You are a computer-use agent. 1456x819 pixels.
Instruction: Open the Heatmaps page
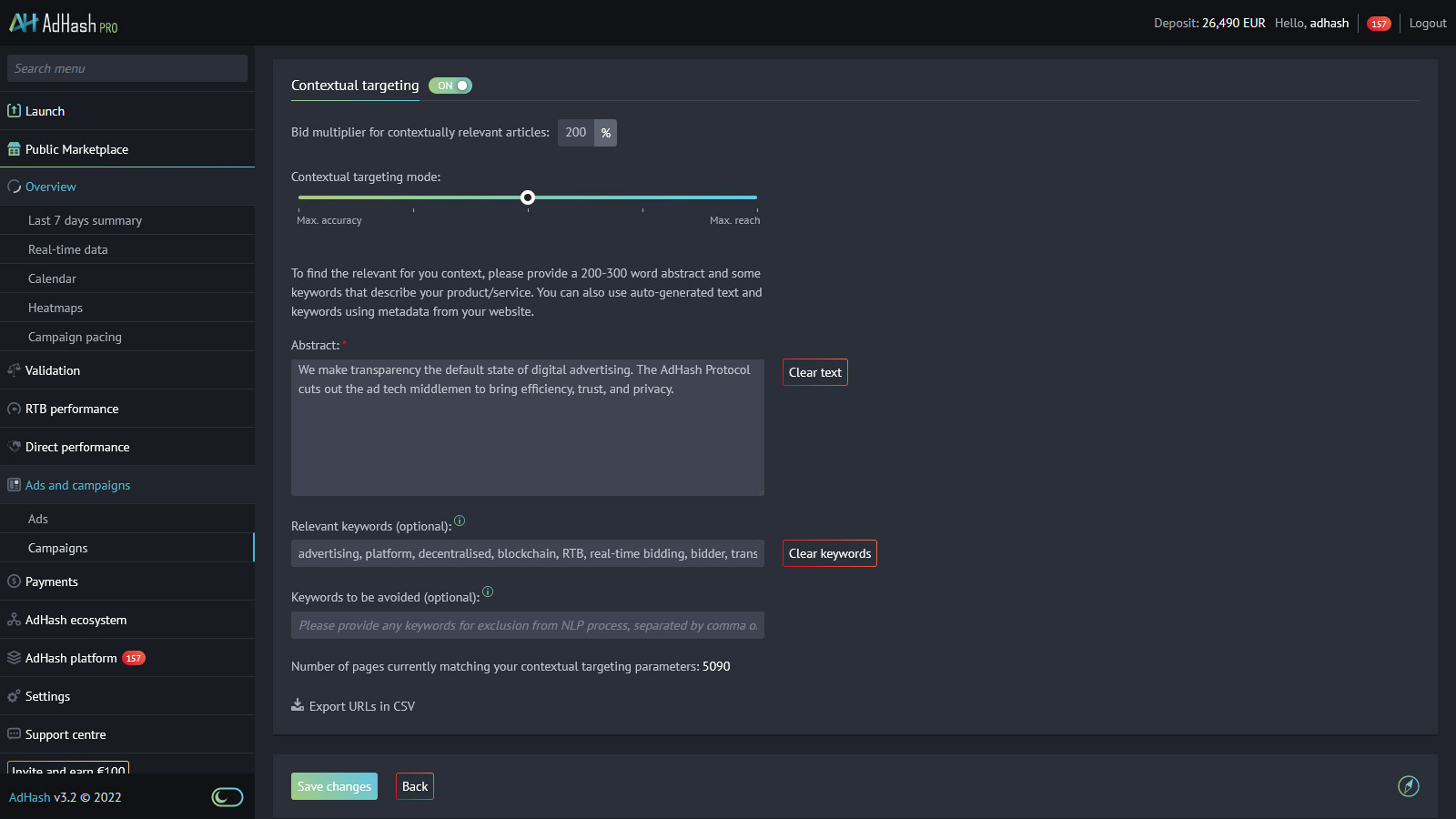click(55, 308)
